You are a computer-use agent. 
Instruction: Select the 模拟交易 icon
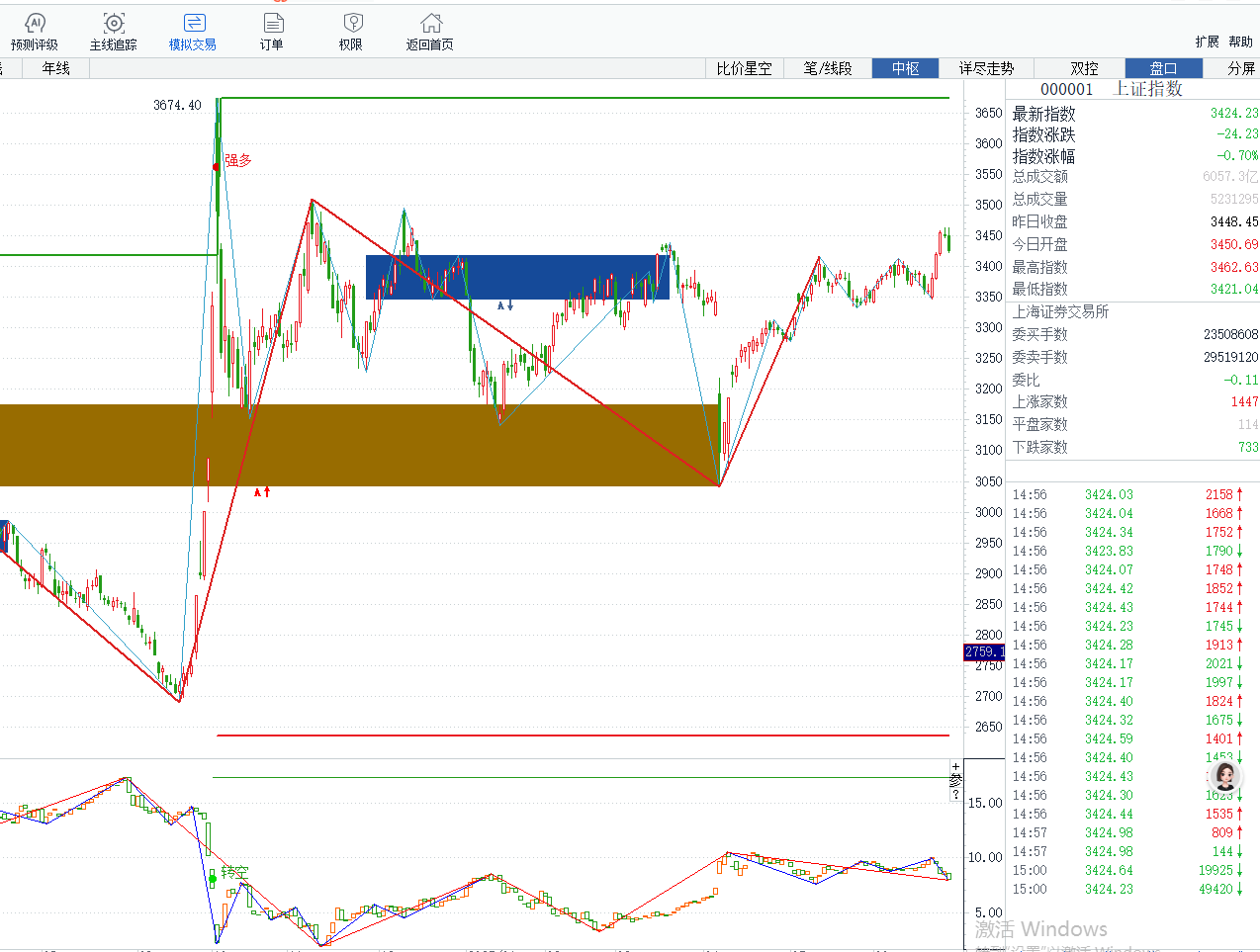click(x=193, y=32)
